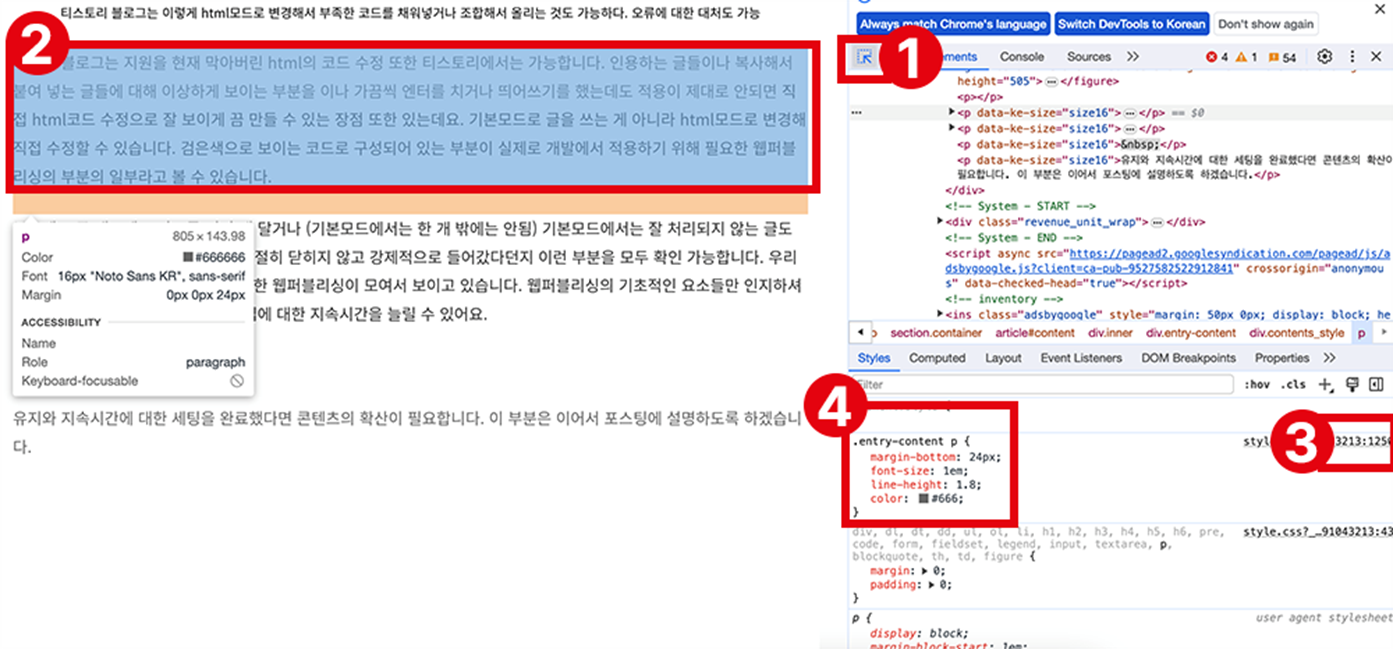This screenshot has width=1393, height=649.
Task: Show more sidebar tabs after Properties
Action: pos(1329,358)
